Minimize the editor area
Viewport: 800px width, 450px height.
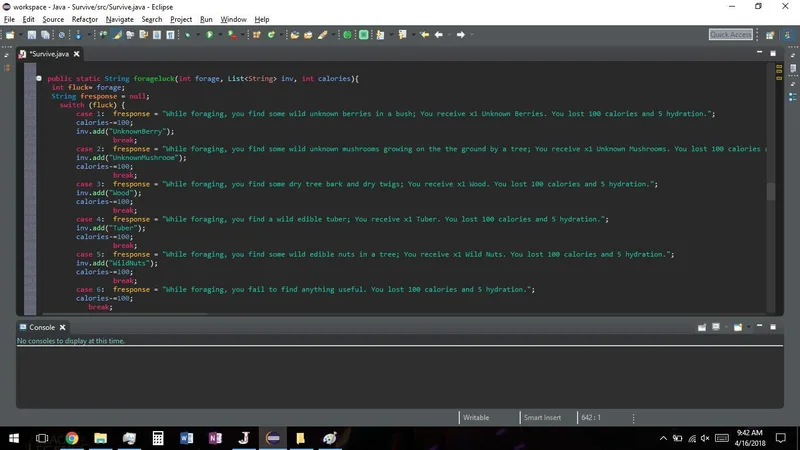pyautogui.click(x=759, y=53)
